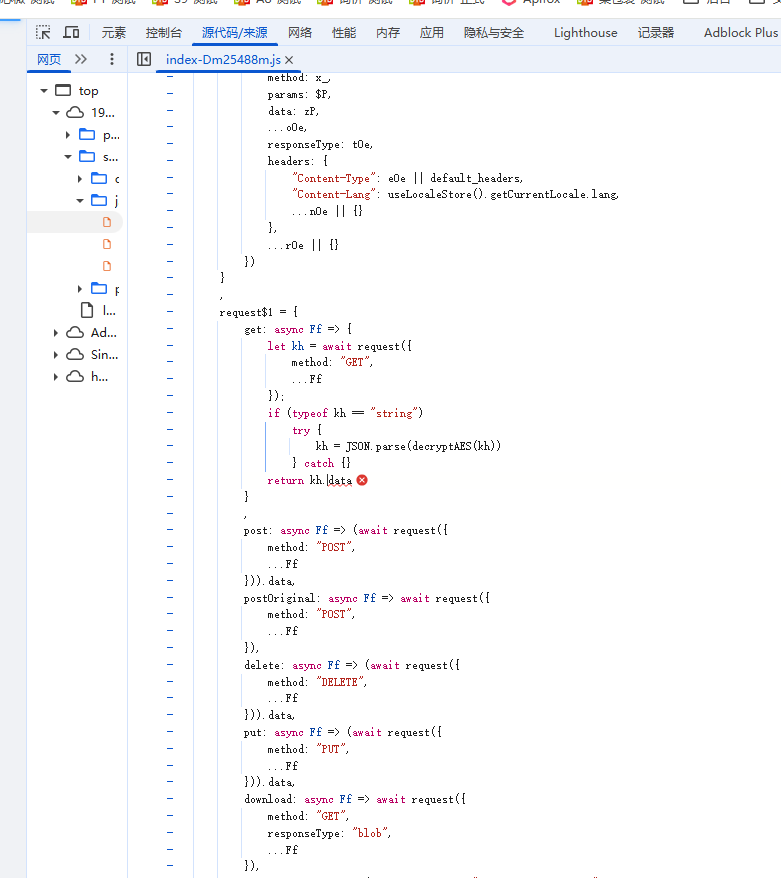Switch to the 控制台 tab

[x=164, y=33]
